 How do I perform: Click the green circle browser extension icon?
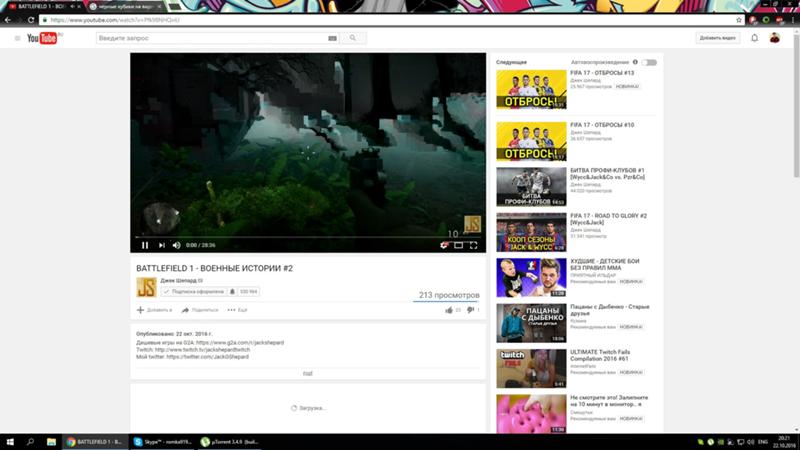[x=766, y=20]
